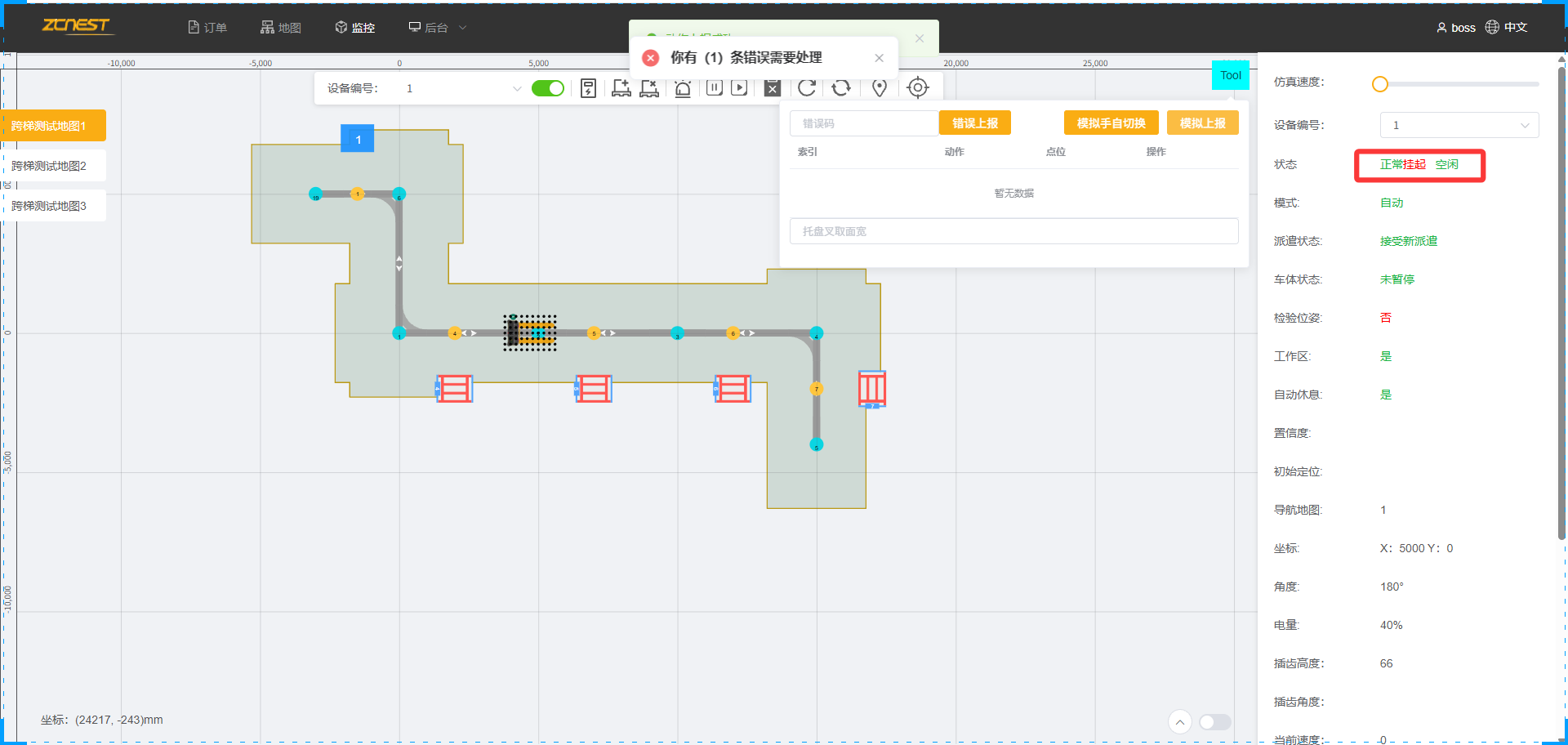Click the 模拟手自切换 button

pyautogui.click(x=1111, y=123)
